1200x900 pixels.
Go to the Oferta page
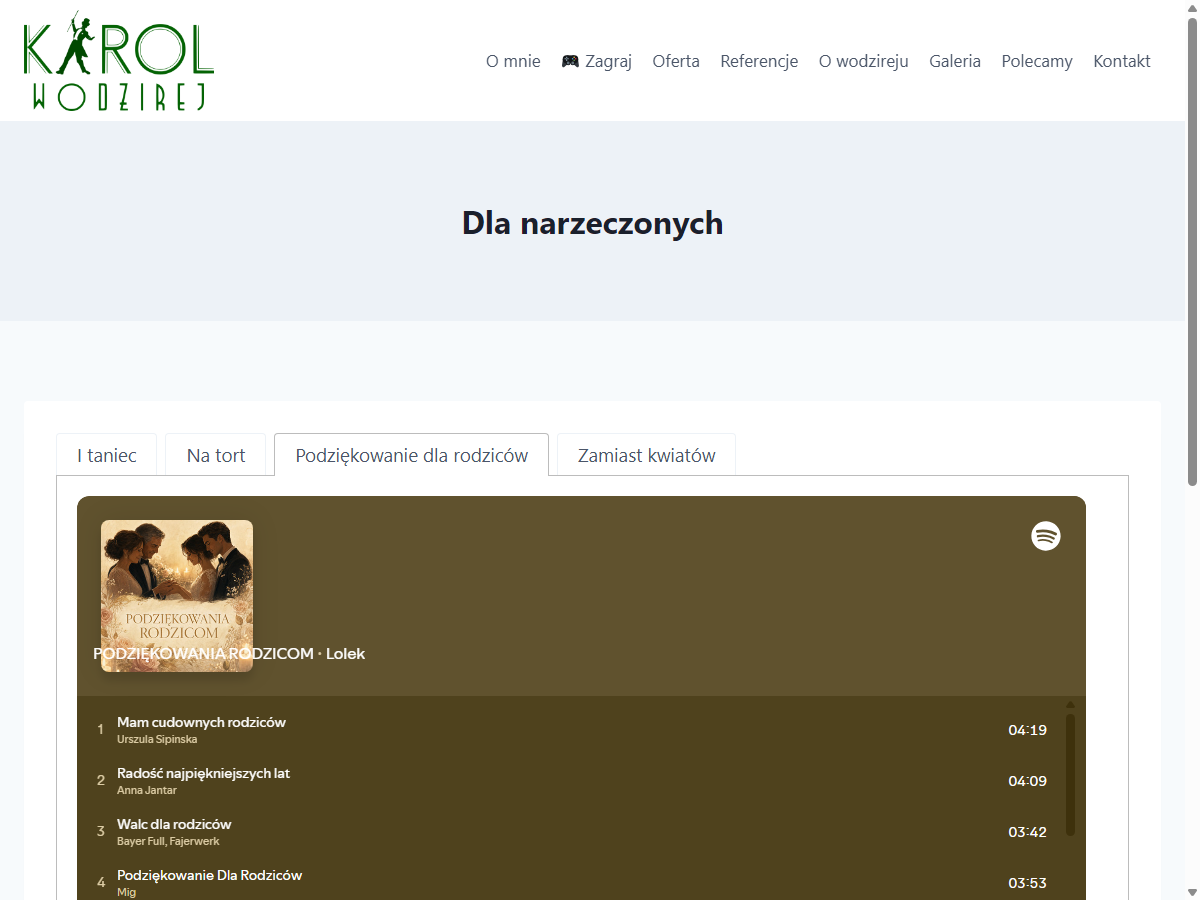pos(676,61)
